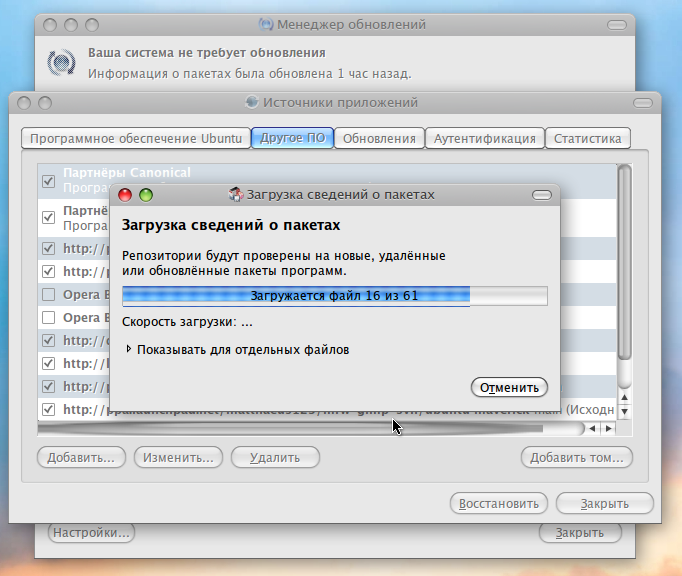Click the scroll down arrow of sources list
The image size is (682, 576).
tap(625, 411)
